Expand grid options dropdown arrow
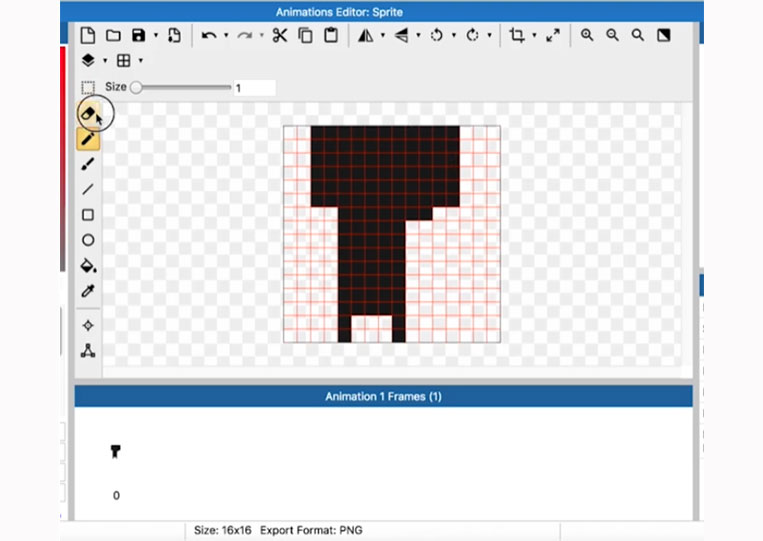 [x=141, y=60]
